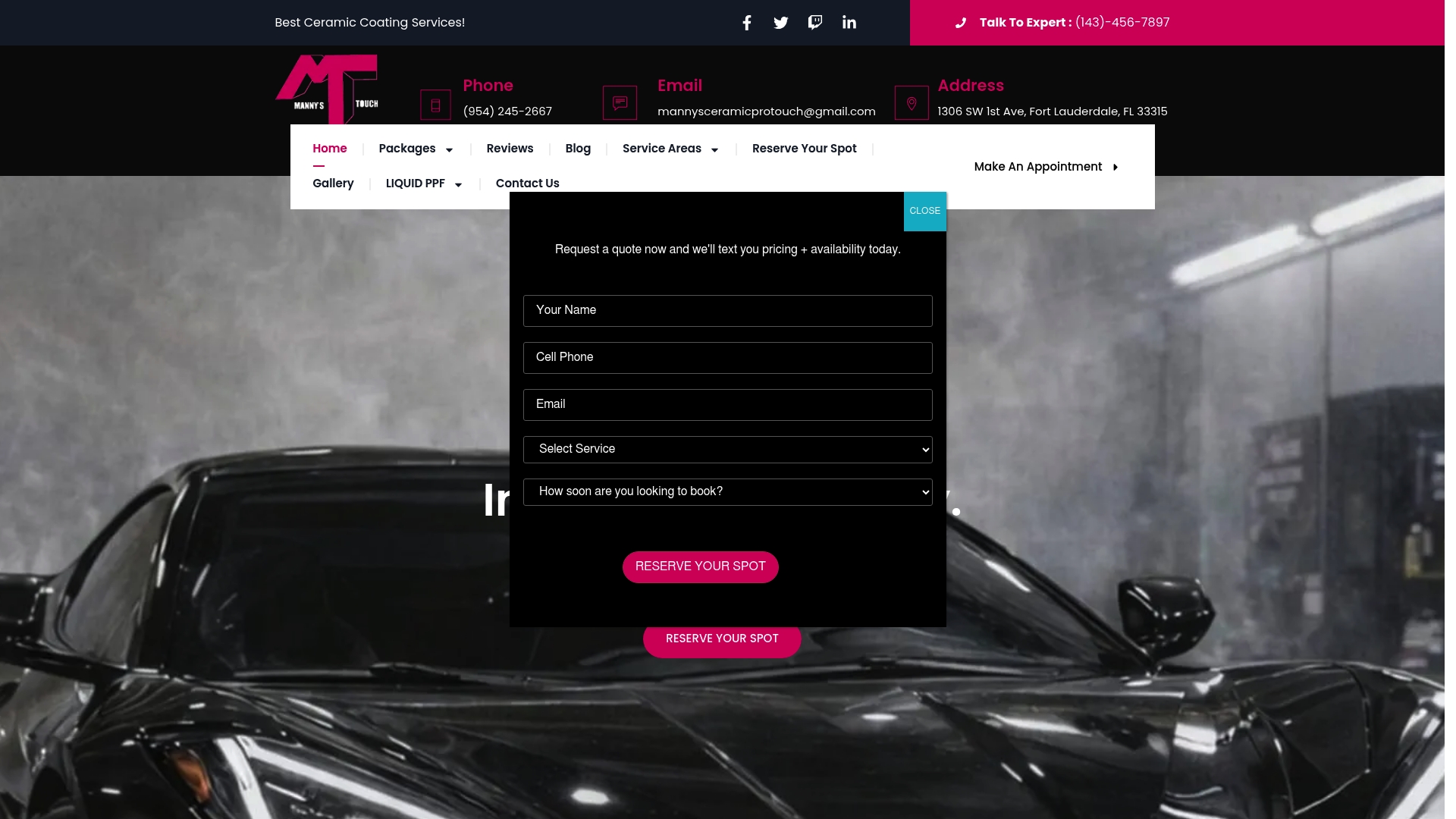Viewport: 1456px width, 819px height.
Task: Expand the Packages menu dropdown
Action: coord(449,149)
